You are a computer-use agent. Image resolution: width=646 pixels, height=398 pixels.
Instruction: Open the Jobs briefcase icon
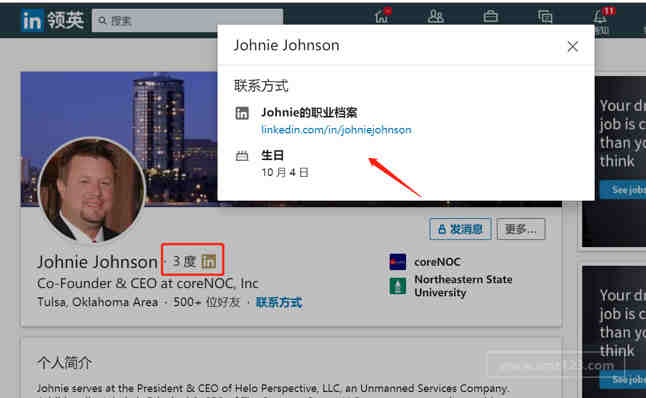490,16
